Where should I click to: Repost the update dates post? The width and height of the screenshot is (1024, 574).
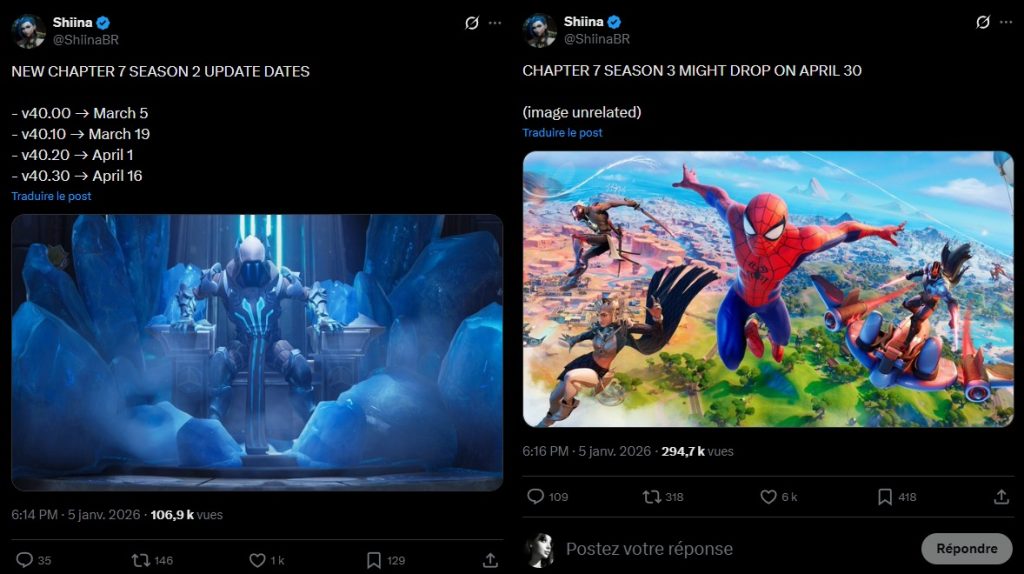pyautogui.click(x=141, y=560)
